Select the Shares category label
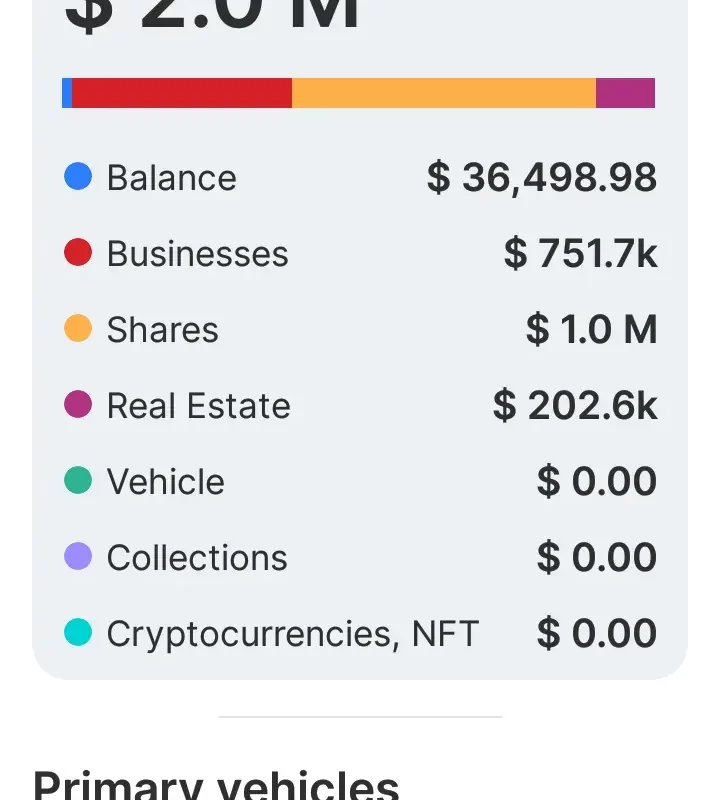The width and height of the screenshot is (720, 800). pyautogui.click(x=162, y=330)
